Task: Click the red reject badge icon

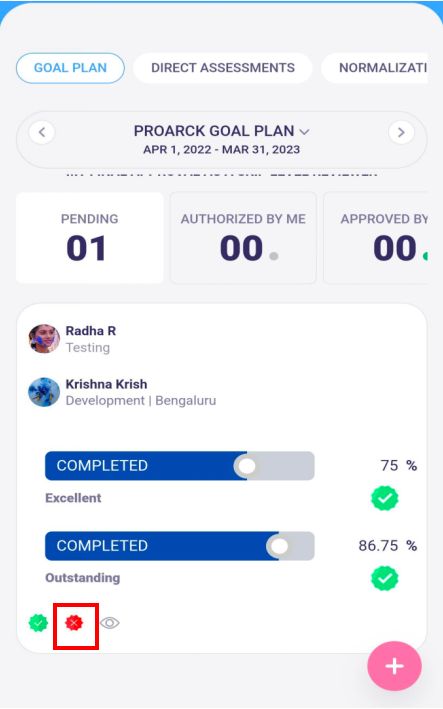Action: pos(74,623)
